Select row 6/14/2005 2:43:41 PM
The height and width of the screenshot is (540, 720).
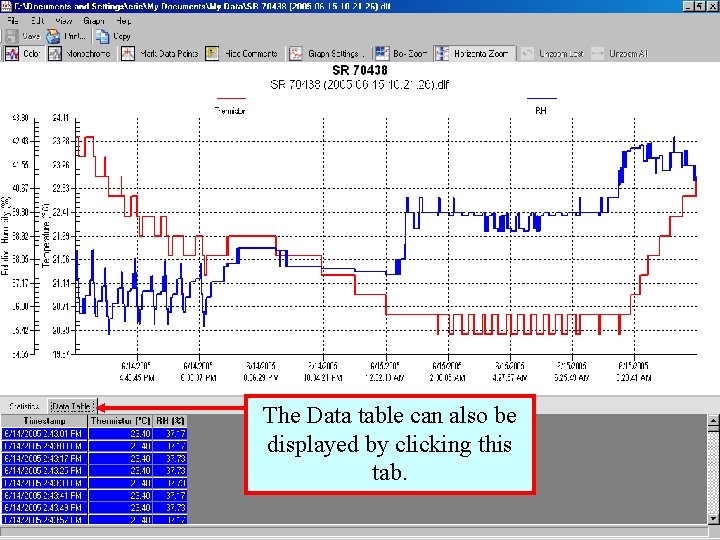tap(94, 495)
